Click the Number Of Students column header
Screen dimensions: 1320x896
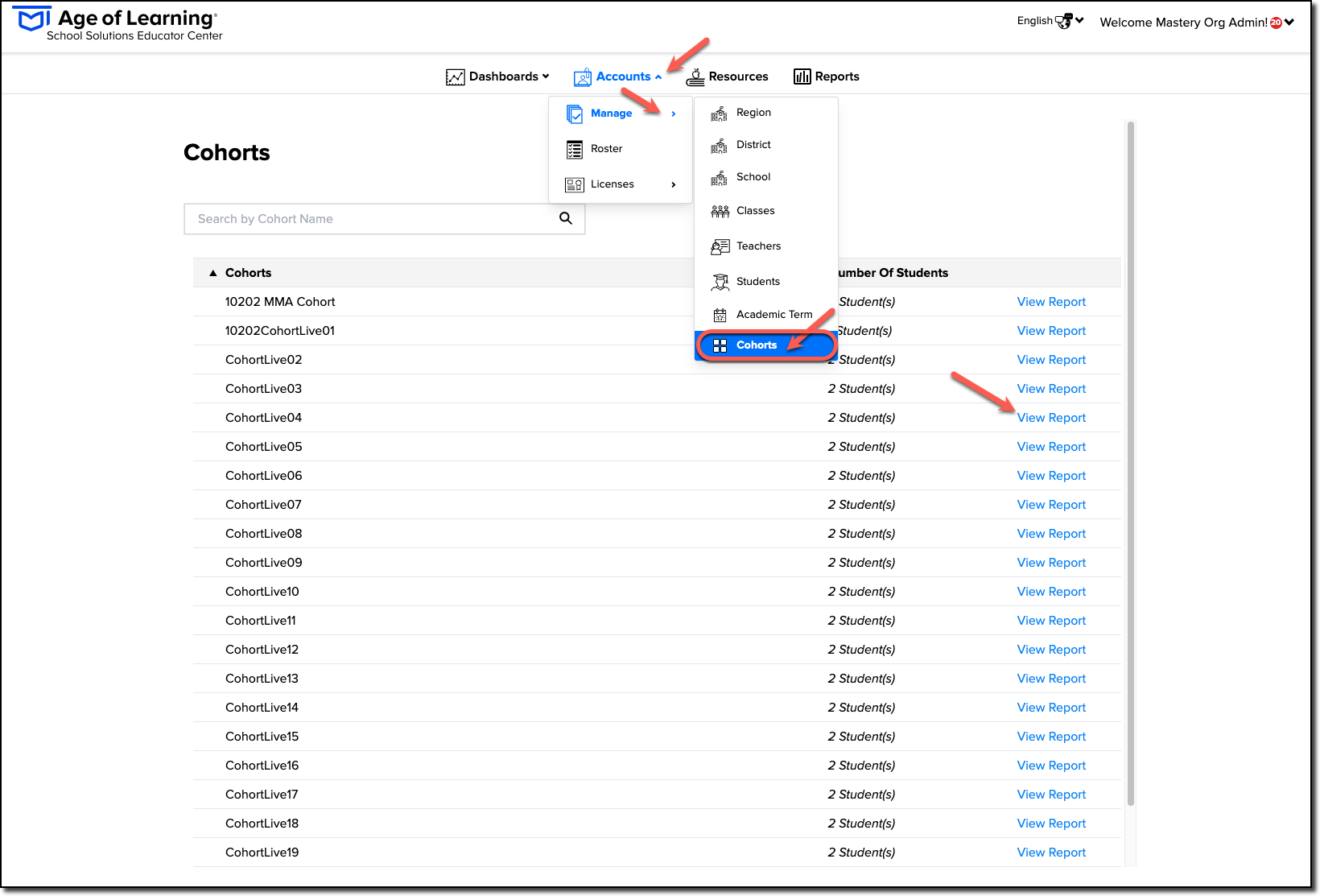tap(893, 273)
